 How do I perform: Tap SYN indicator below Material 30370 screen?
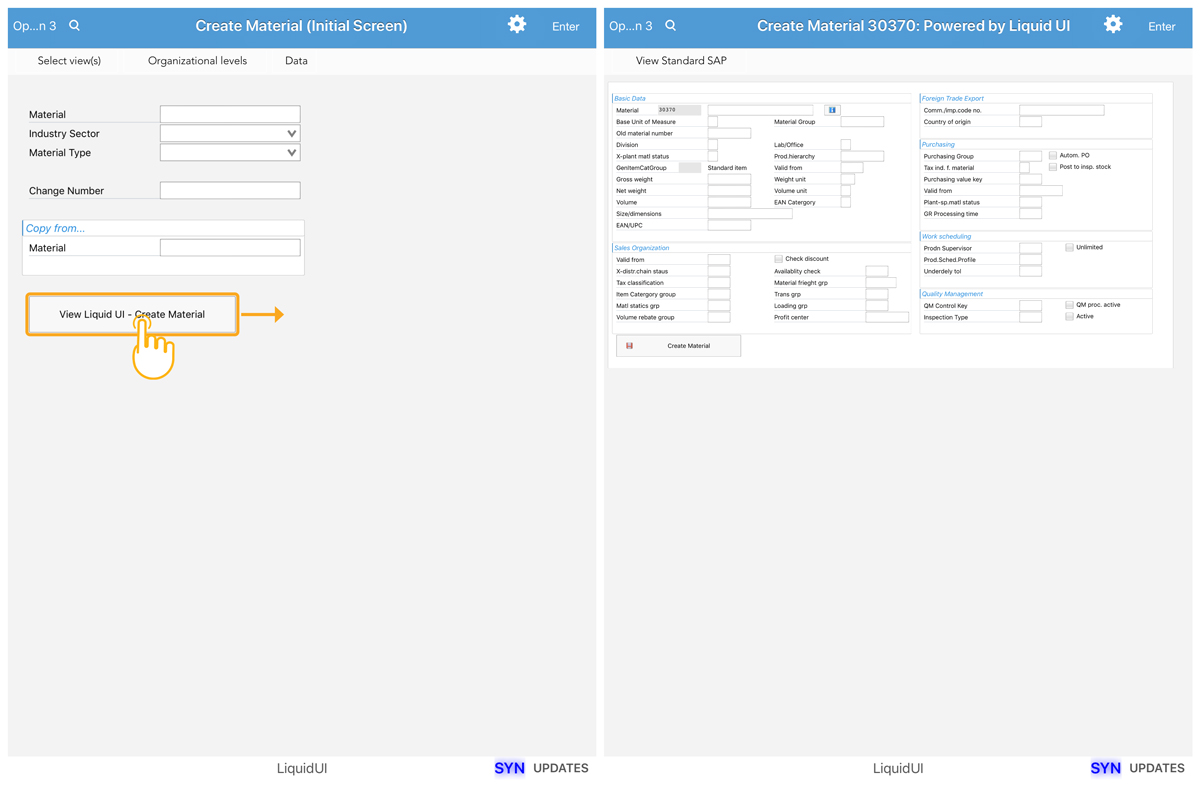[x=1105, y=768]
